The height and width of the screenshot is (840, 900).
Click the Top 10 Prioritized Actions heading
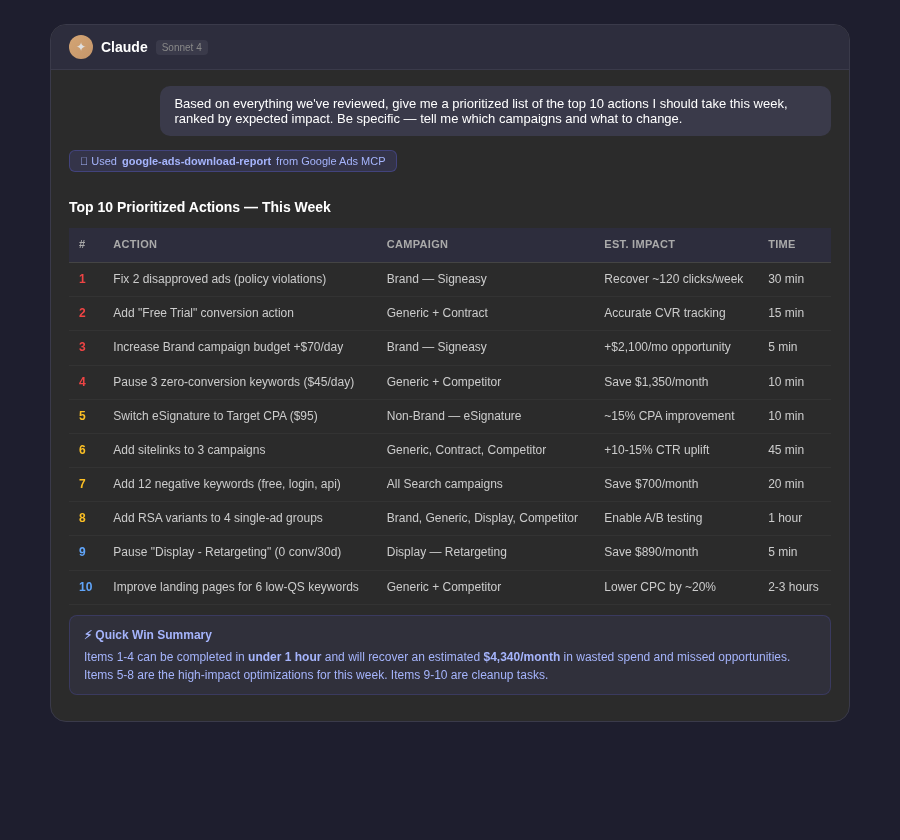pyautogui.click(x=200, y=207)
